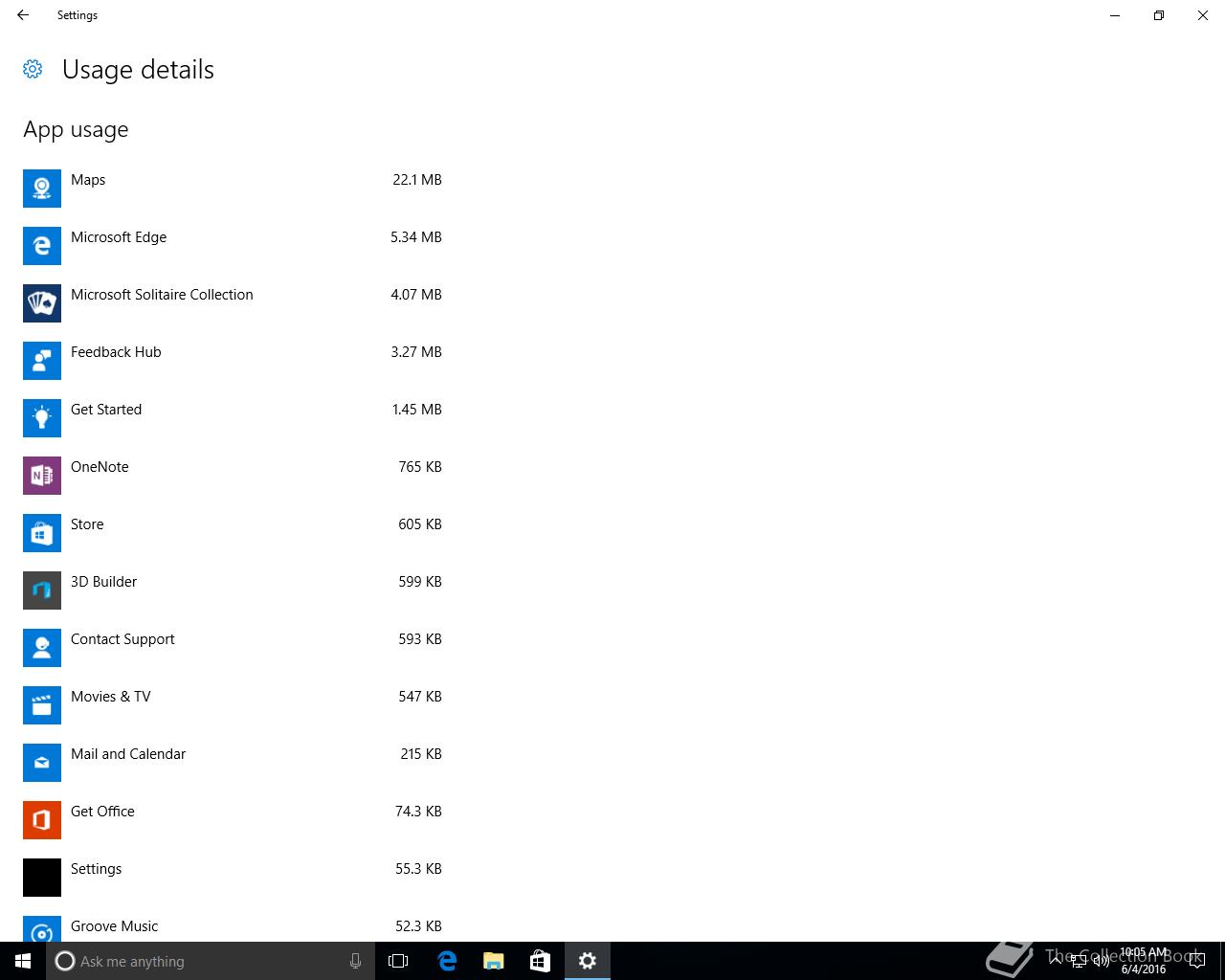The width and height of the screenshot is (1225, 980).
Task: Open File Explorer from the taskbar
Action: coord(494,961)
